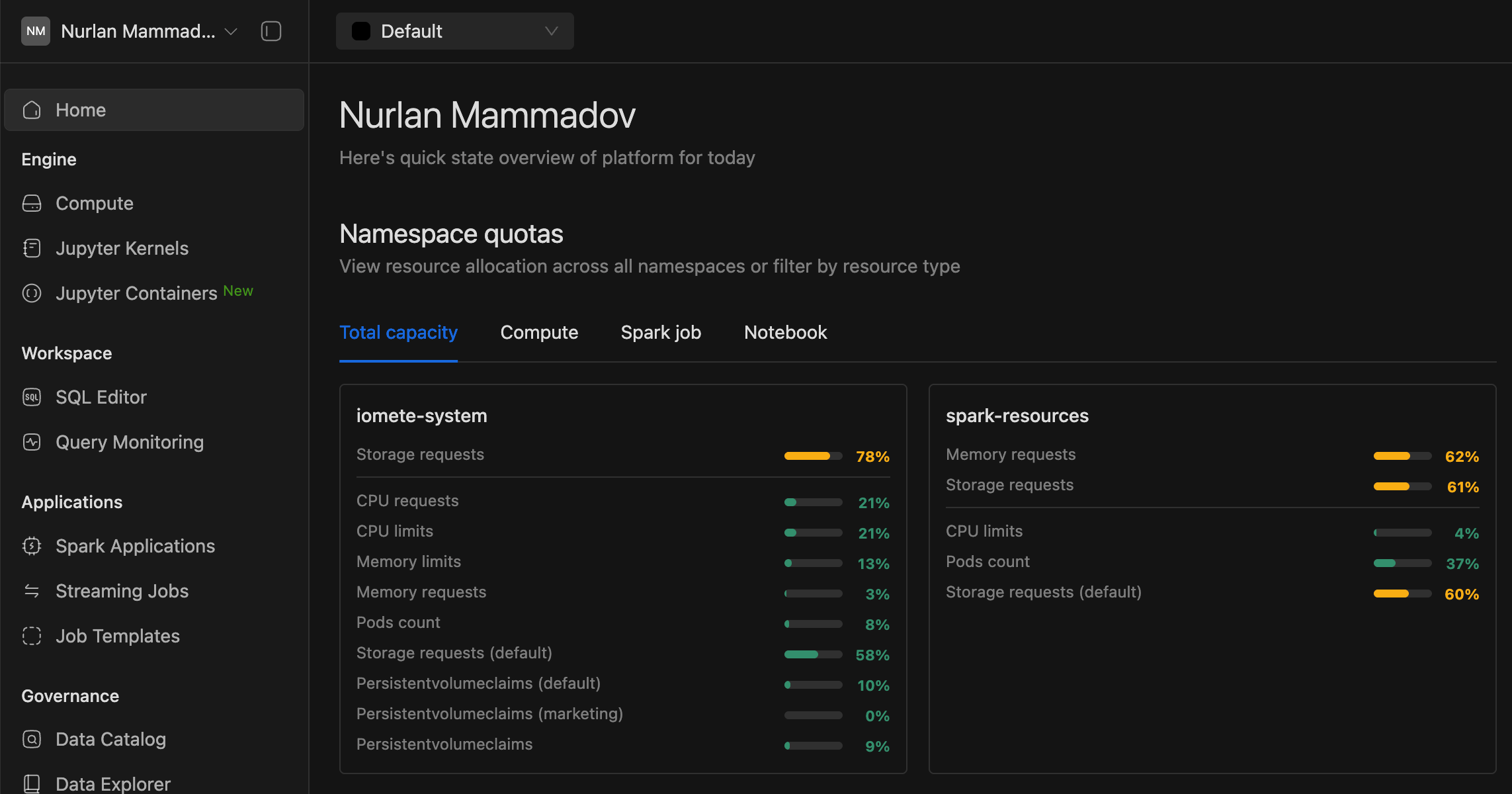Open the Default selector chevron

click(x=551, y=30)
